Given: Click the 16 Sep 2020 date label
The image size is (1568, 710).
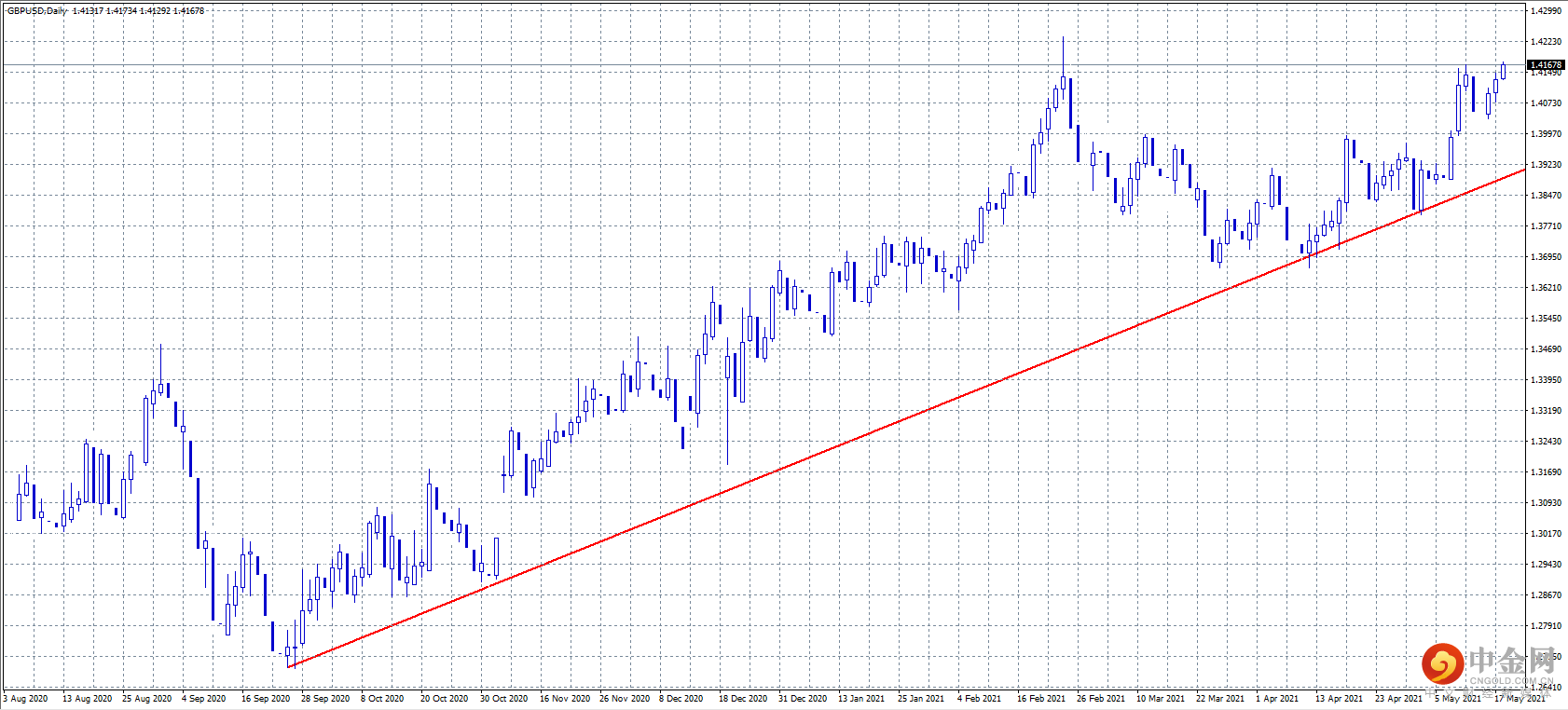Looking at the screenshot, I should (266, 699).
